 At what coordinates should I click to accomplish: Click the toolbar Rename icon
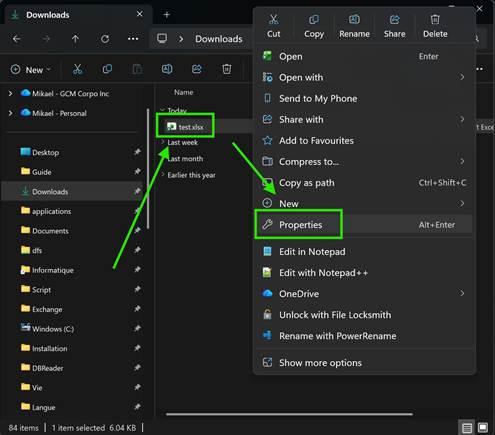click(167, 69)
